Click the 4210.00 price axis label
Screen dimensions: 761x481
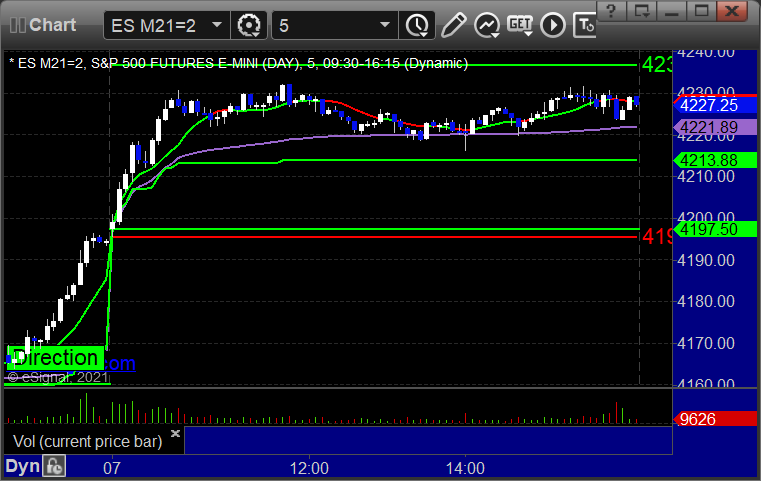tap(706, 177)
